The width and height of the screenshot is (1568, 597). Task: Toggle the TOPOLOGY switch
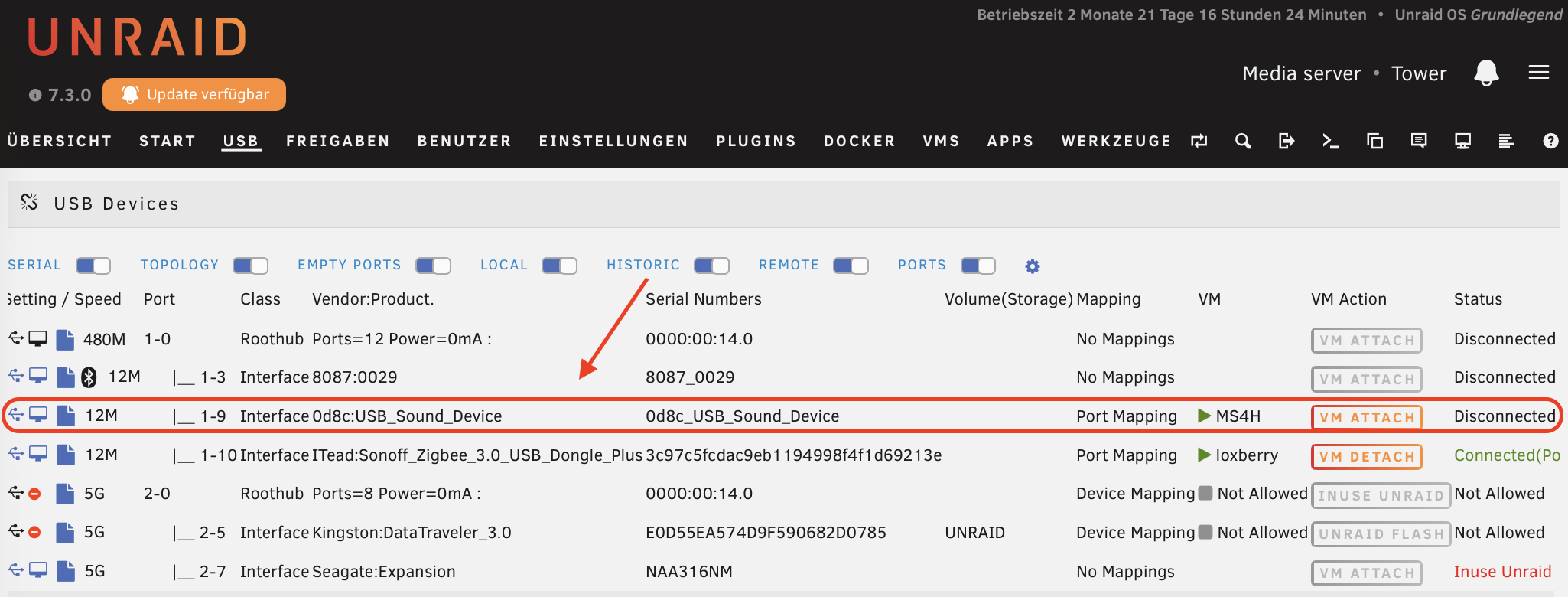[250, 266]
